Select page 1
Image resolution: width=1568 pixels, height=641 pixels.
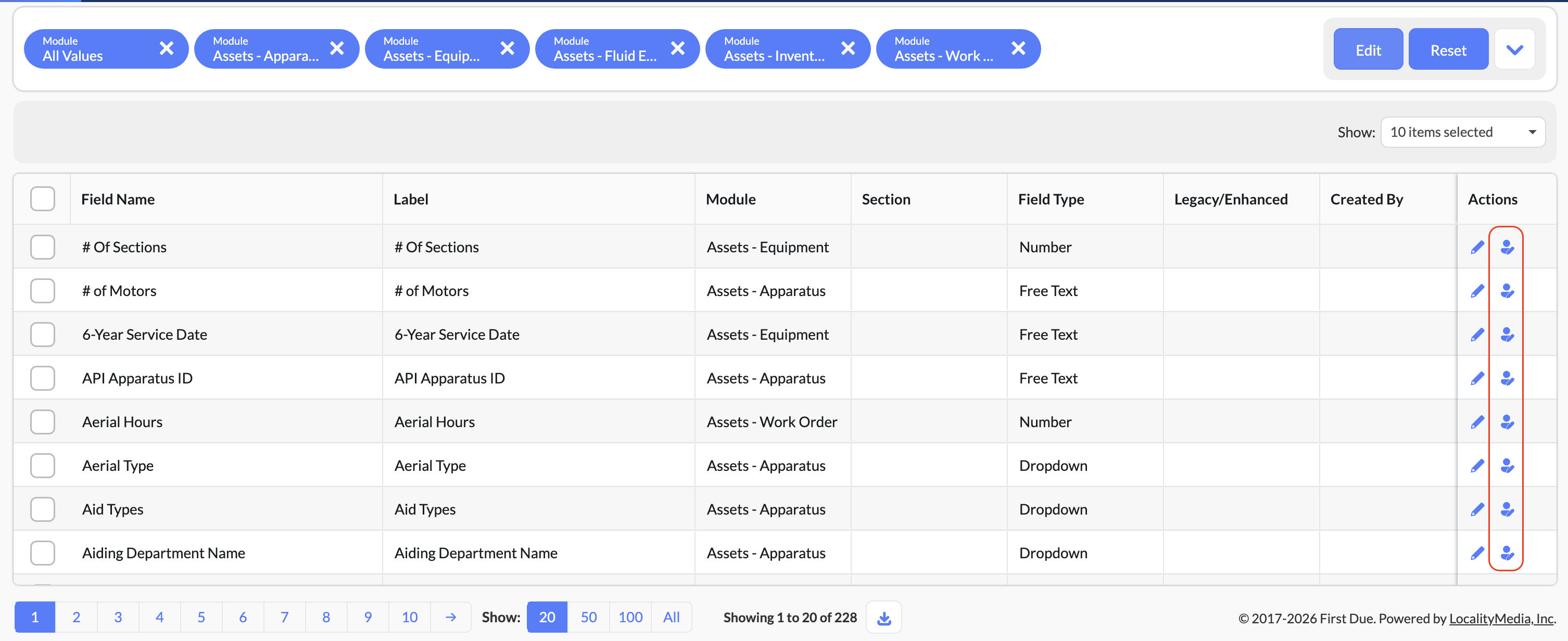(x=35, y=617)
